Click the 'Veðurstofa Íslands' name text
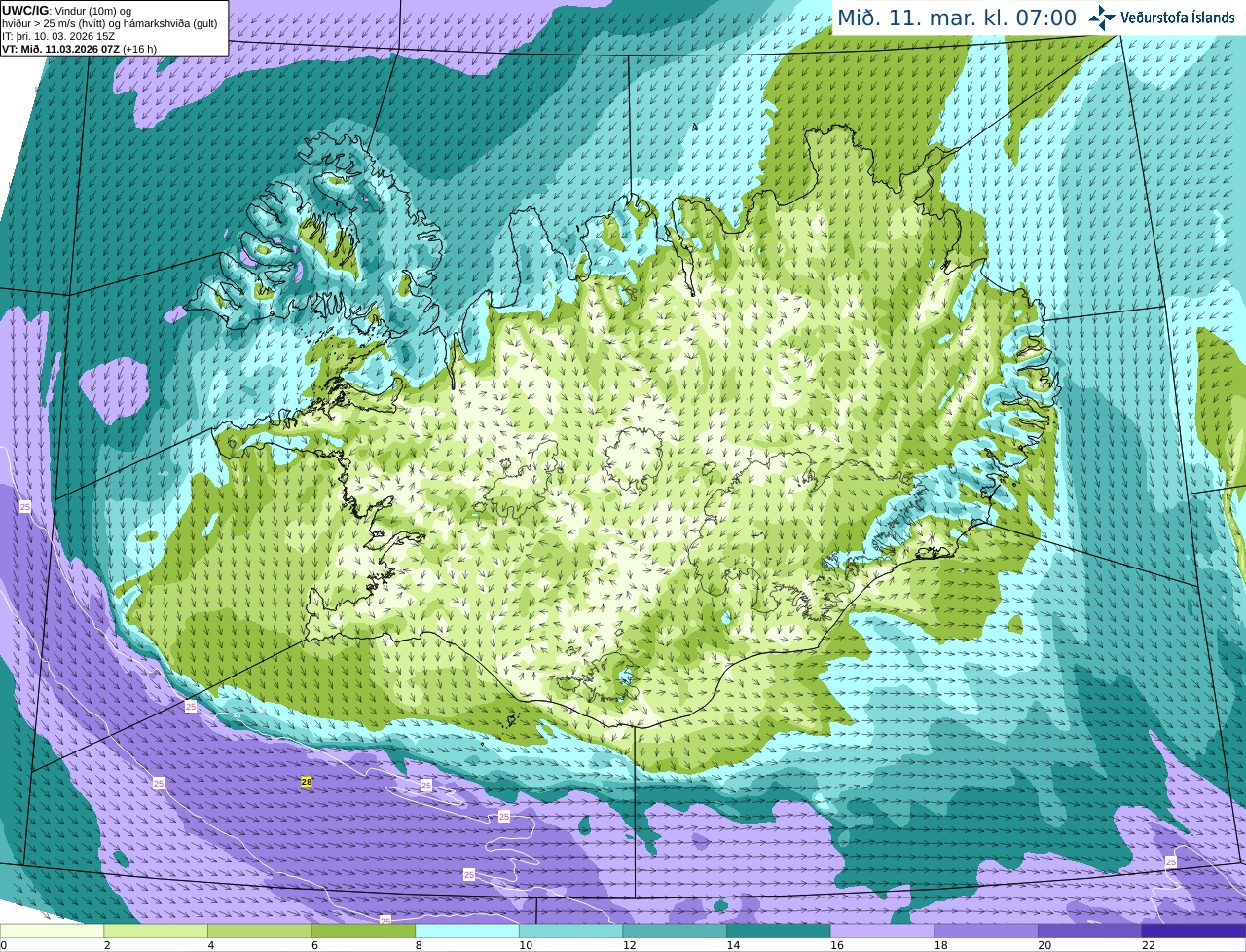Screen dimensions: 1246x952 click(x=1177, y=18)
